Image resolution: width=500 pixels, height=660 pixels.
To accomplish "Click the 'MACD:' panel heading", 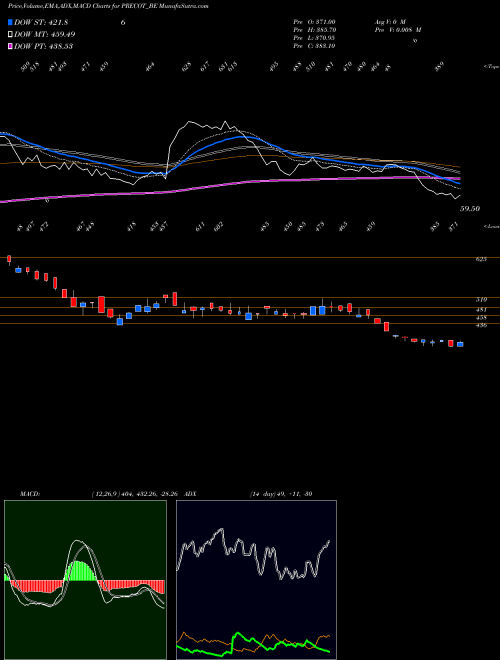I will coord(29,494).
